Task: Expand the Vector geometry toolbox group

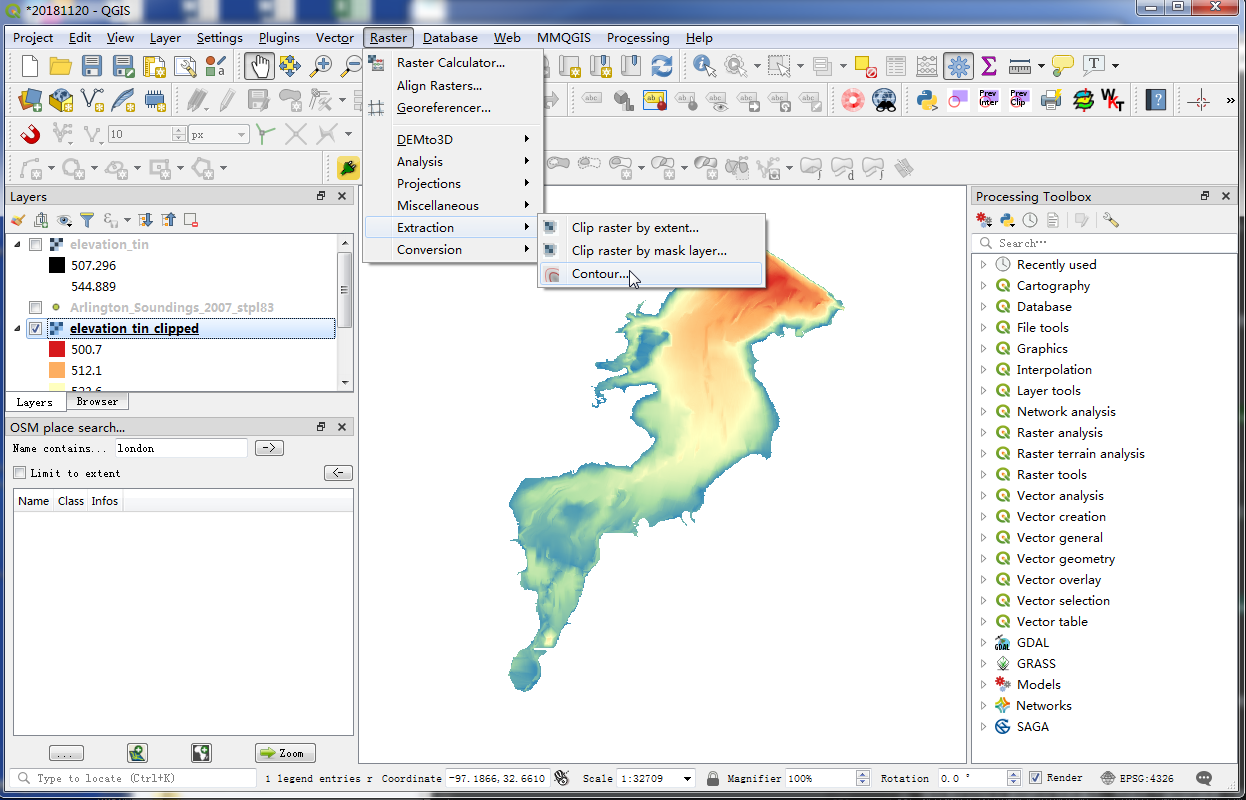Action: pyautogui.click(x=984, y=558)
